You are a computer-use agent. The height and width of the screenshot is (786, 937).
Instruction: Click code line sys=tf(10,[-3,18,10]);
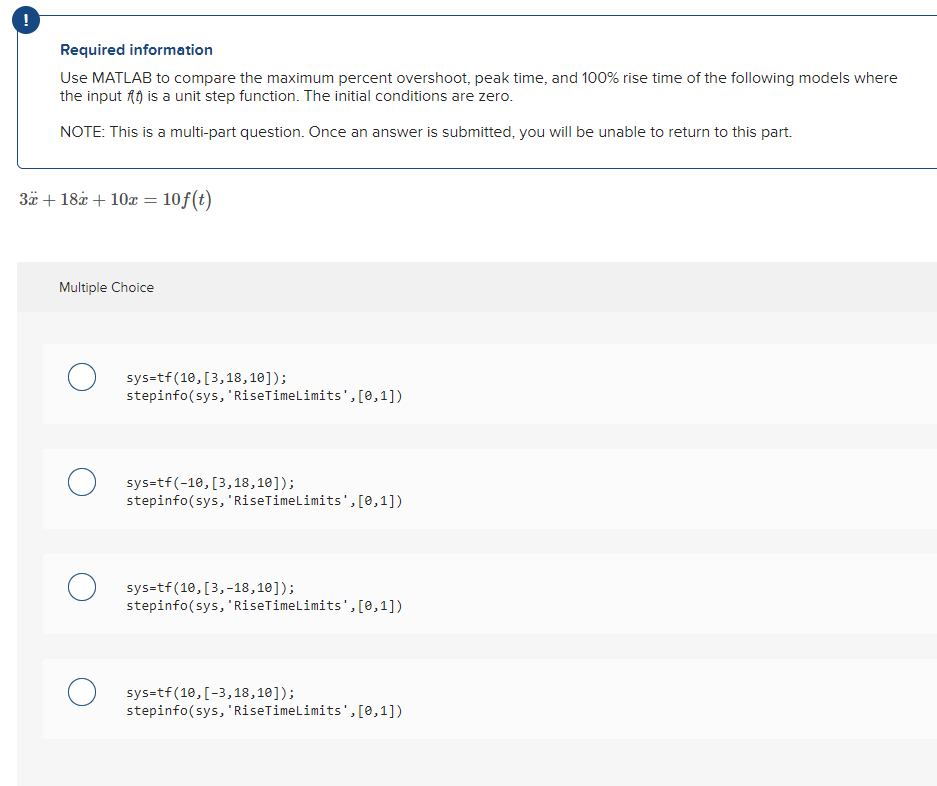210,693
